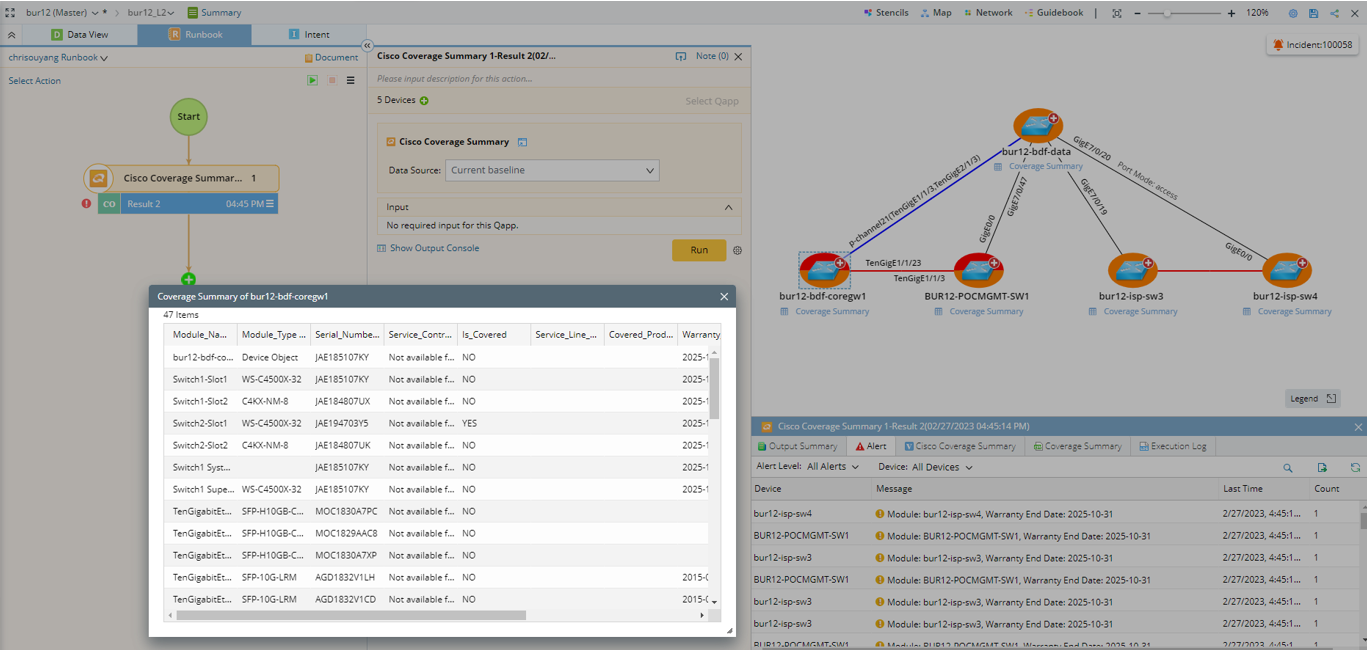This screenshot has height=650, width=1367.
Task: Open the Summary link
Action: coord(214,13)
